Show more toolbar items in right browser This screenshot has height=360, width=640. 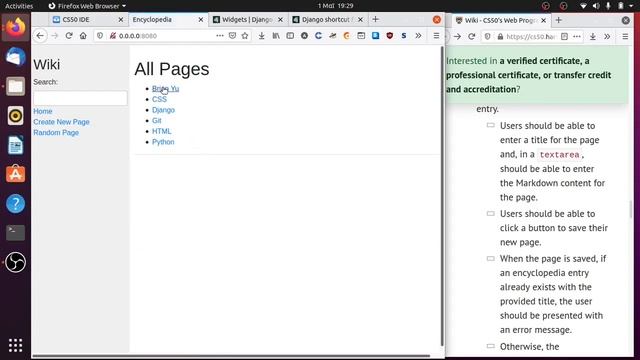607,36
